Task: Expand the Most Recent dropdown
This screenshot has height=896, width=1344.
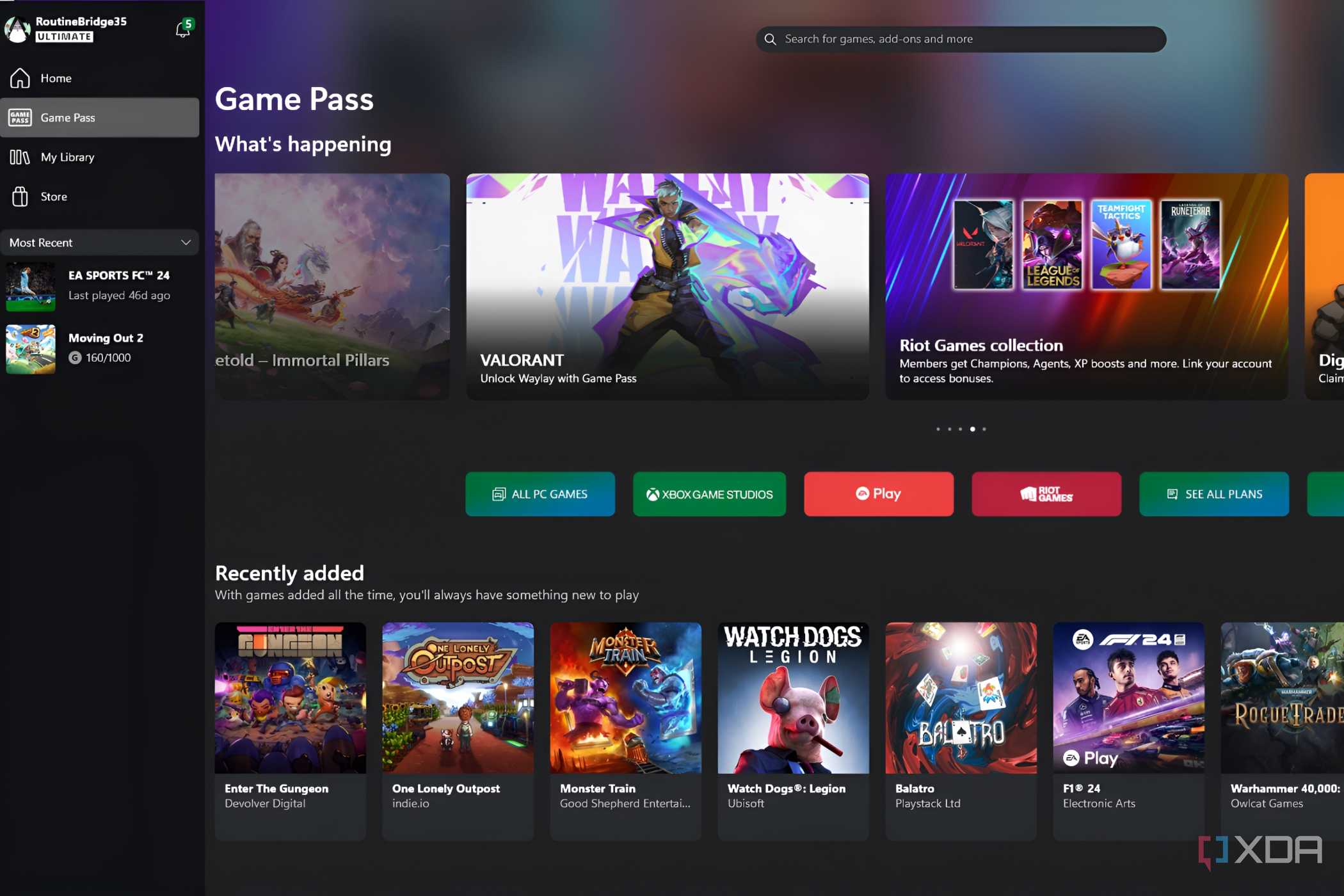Action: pyautogui.click(x=100, y=243)
